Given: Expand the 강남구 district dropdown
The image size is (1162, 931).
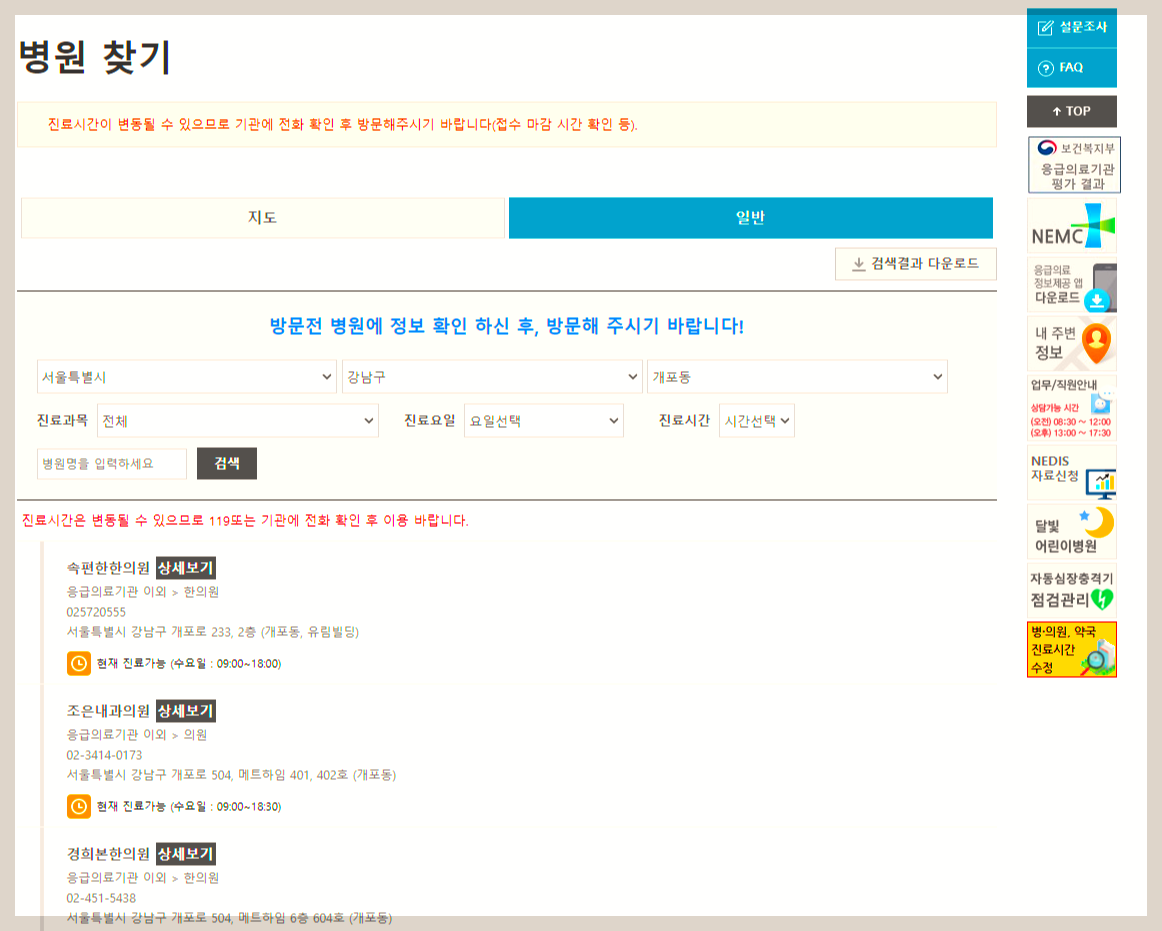Looking at the screenshot, I should pyautogui.click(x=492, y=376).
